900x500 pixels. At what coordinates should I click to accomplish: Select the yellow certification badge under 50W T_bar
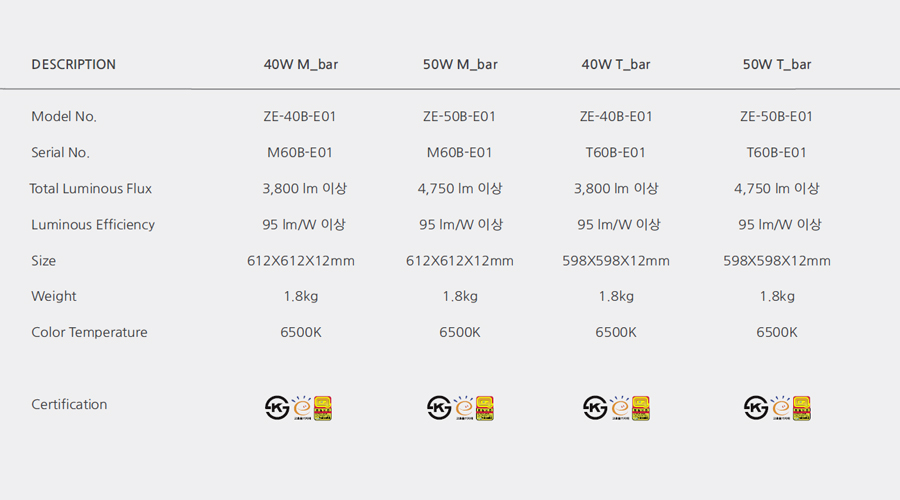pos(802,408)
